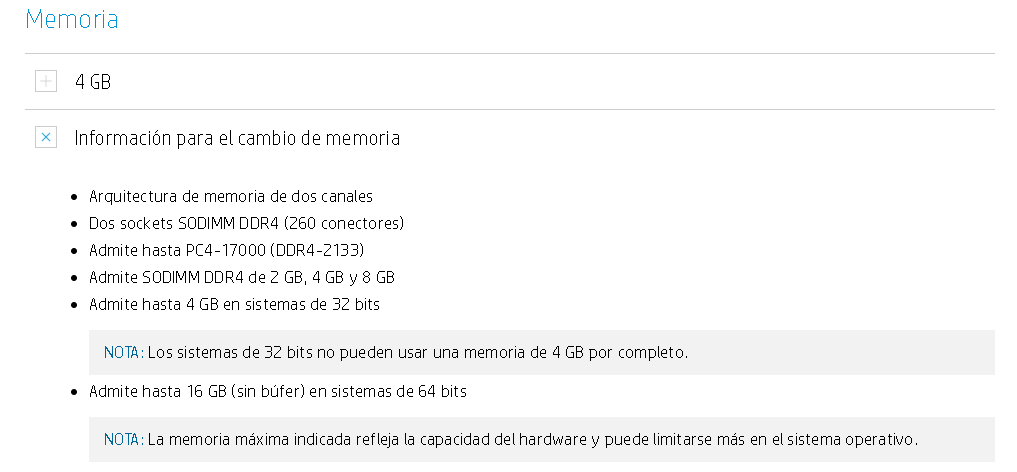Collapse memory change information using X icon
The width and height of the screenshot is (1017, 472).
point(45,137)
